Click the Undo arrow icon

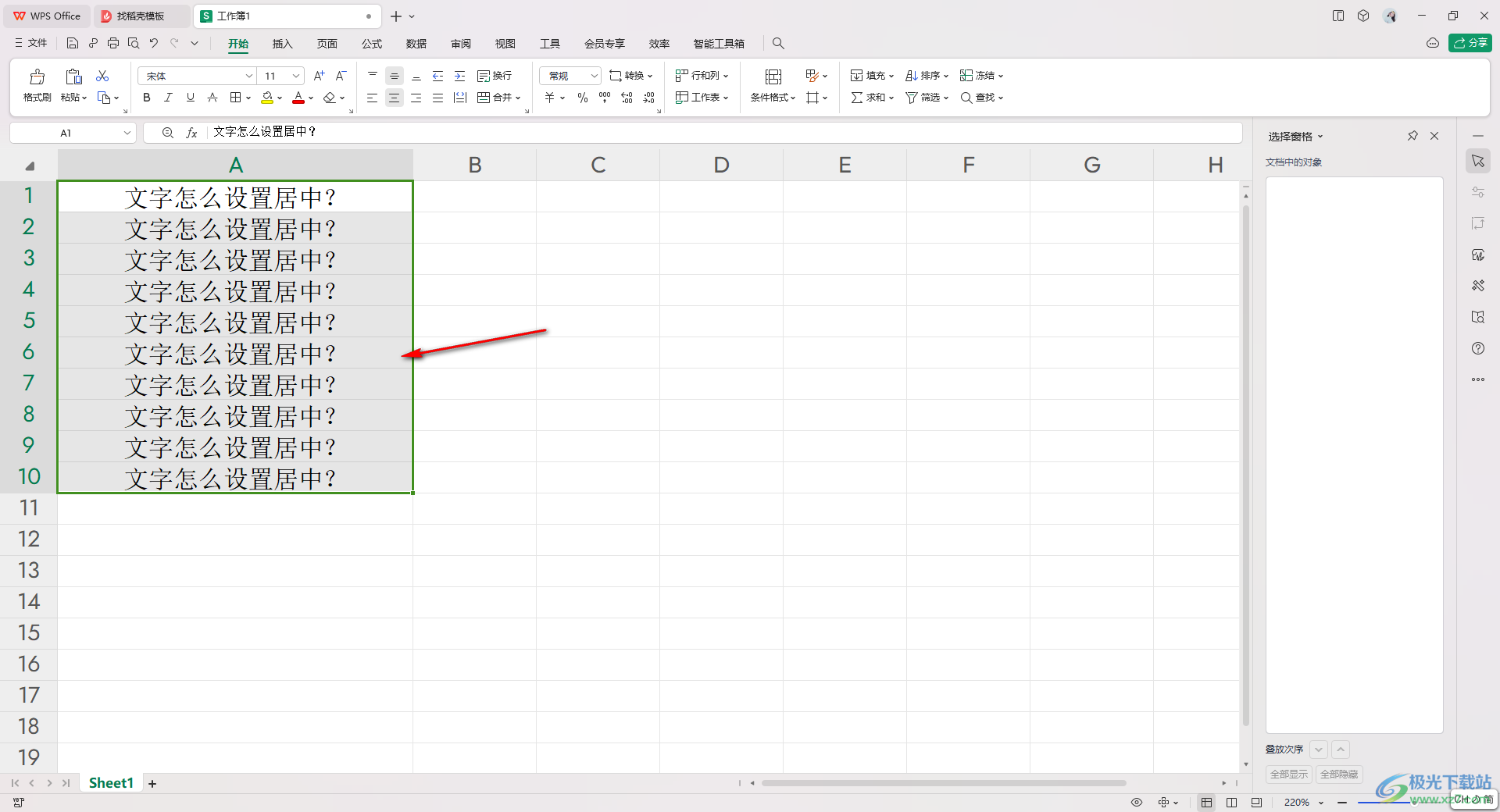coord(154,43)
